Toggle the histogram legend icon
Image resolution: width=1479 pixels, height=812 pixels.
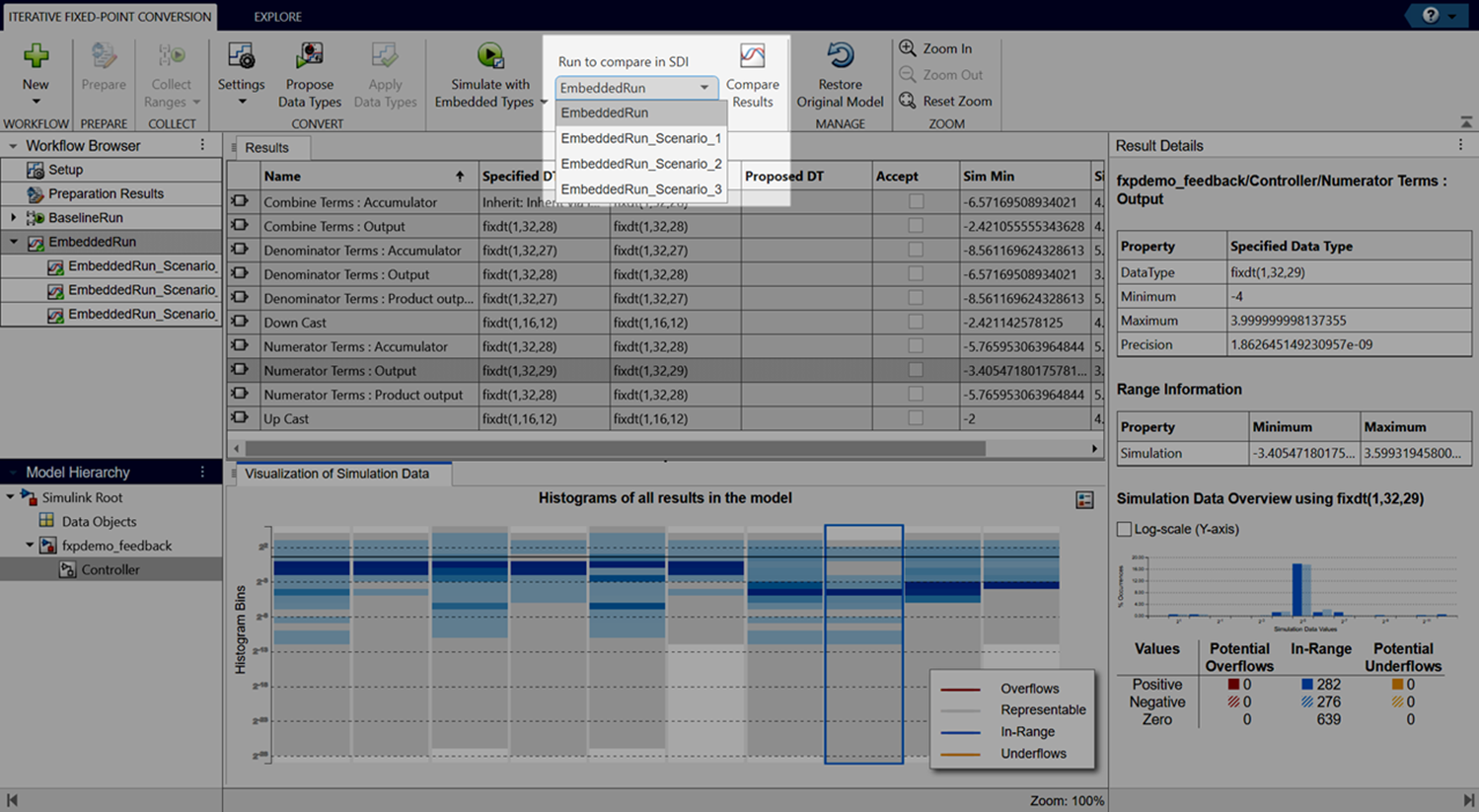(1084, 500)
